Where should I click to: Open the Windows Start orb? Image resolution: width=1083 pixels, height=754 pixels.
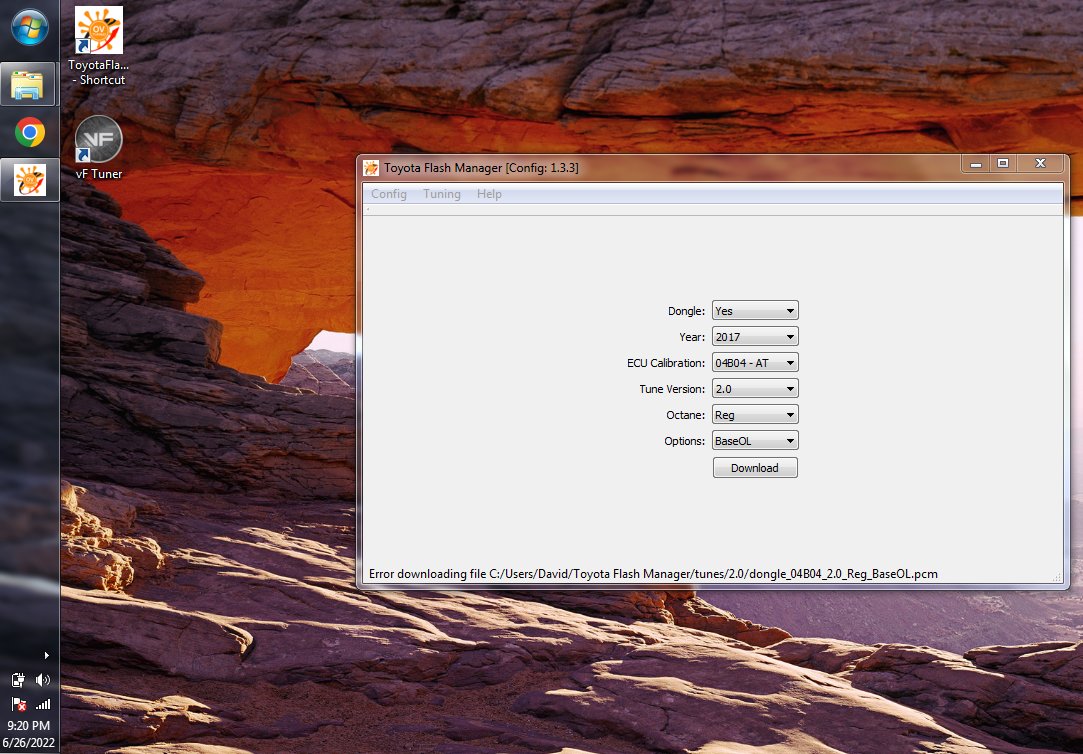[30, 28]
